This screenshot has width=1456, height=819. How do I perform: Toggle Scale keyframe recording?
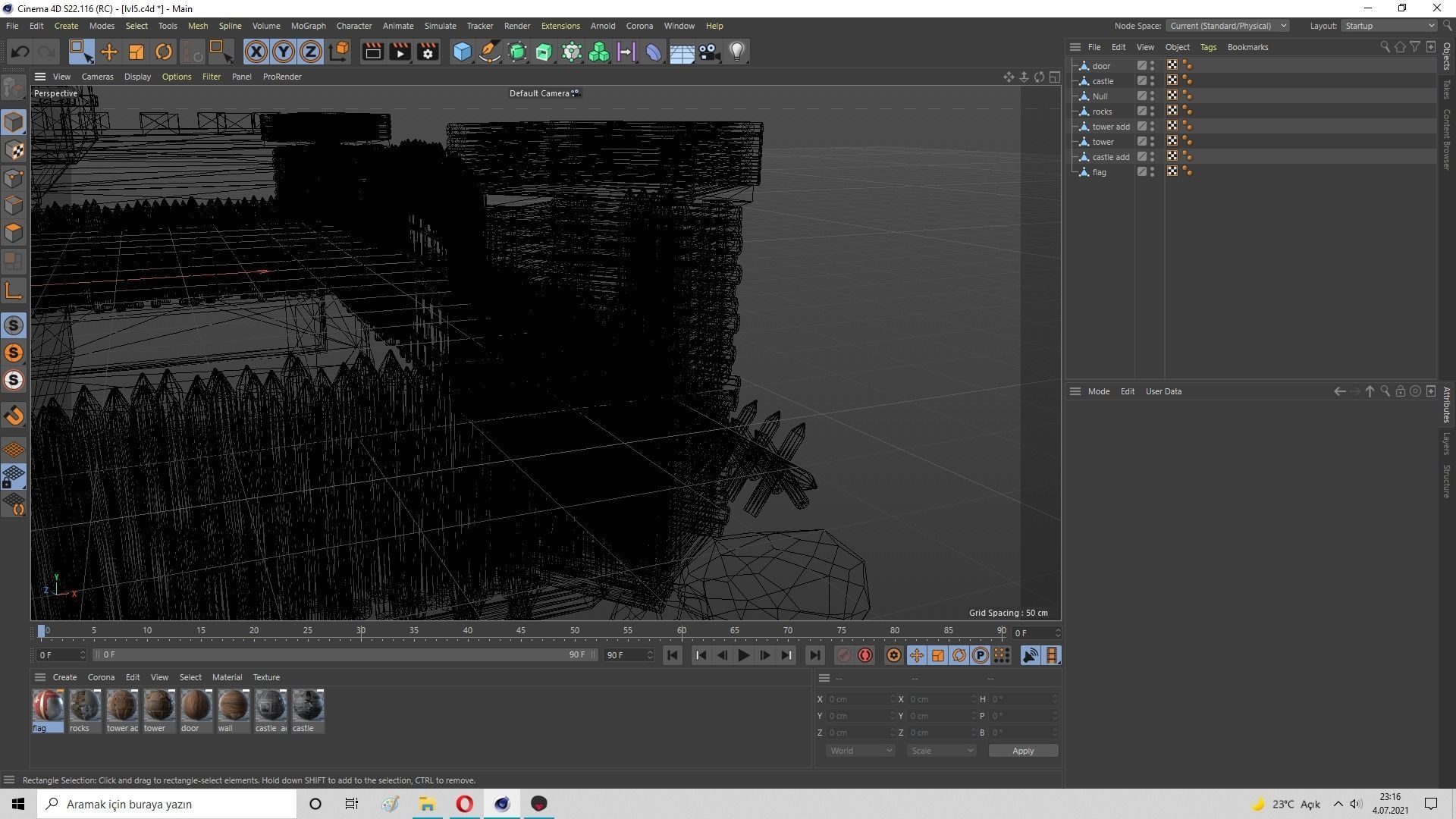point(938,655)
